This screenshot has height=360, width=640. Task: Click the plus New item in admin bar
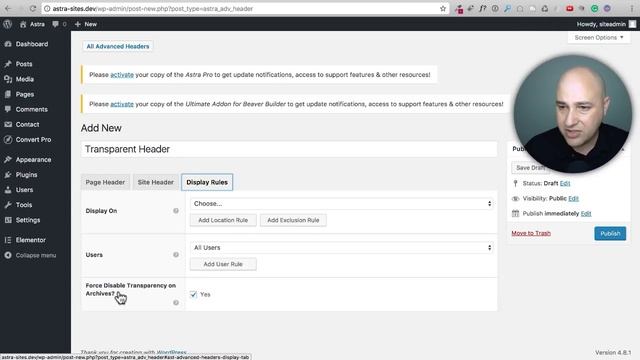pyautogui.click(x=86, y=24)
